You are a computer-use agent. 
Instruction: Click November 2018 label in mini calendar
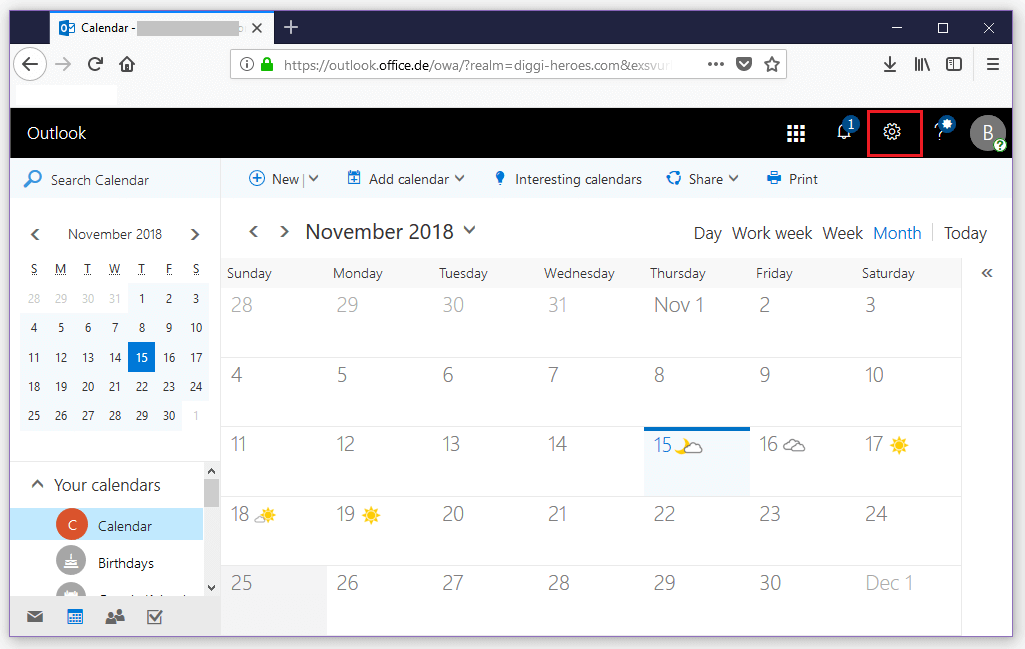[115, 234]
